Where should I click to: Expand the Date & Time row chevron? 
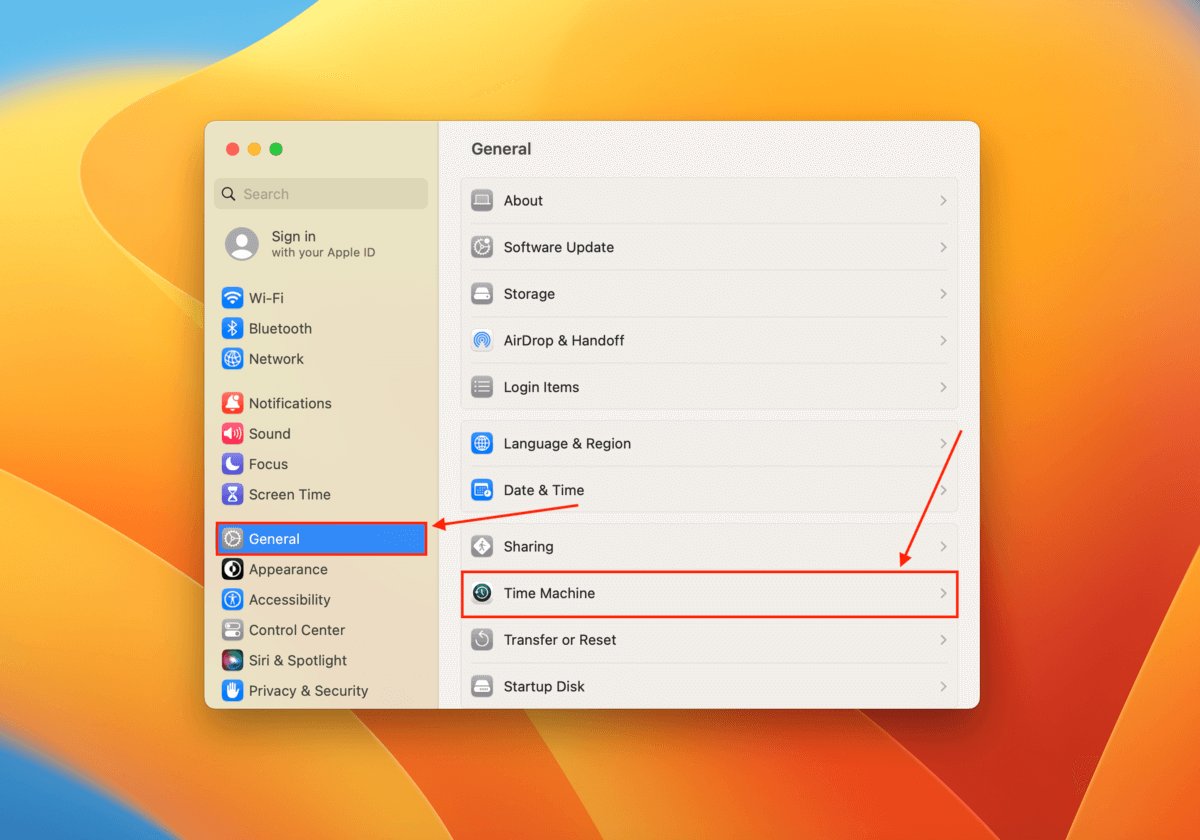943,490
